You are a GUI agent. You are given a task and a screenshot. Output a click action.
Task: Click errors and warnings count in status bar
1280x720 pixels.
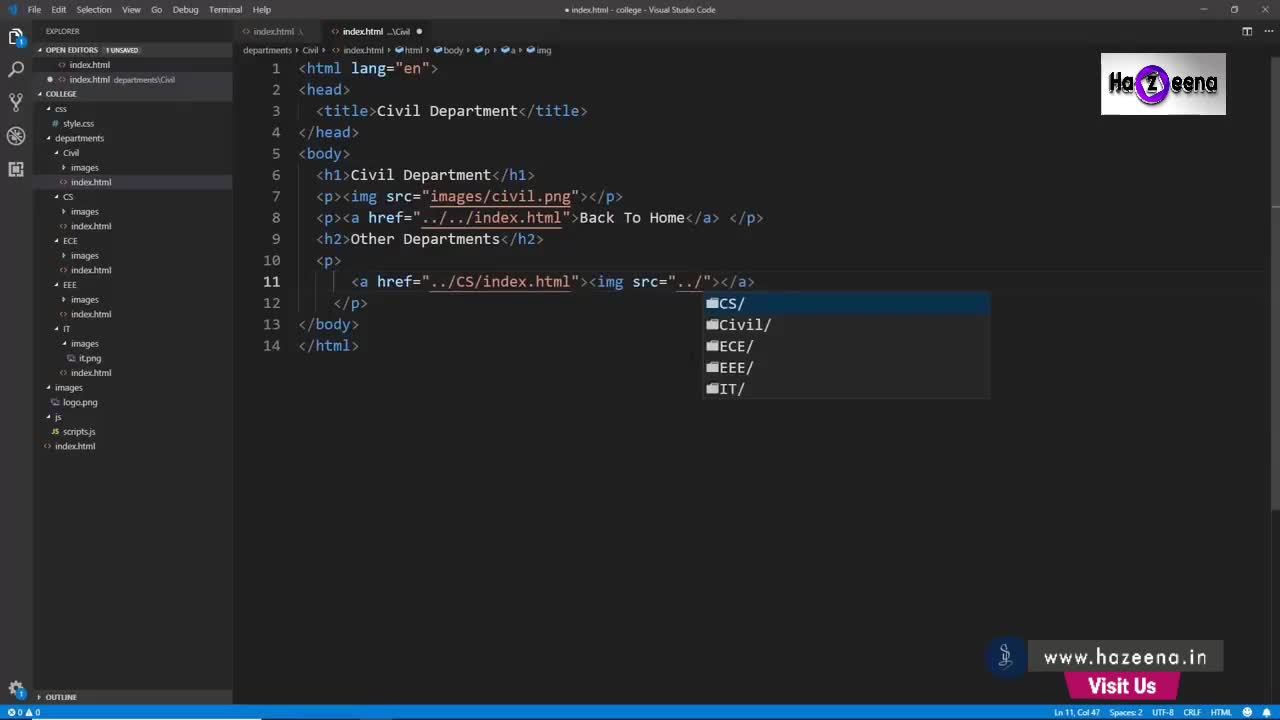click(x=22, y=712)
